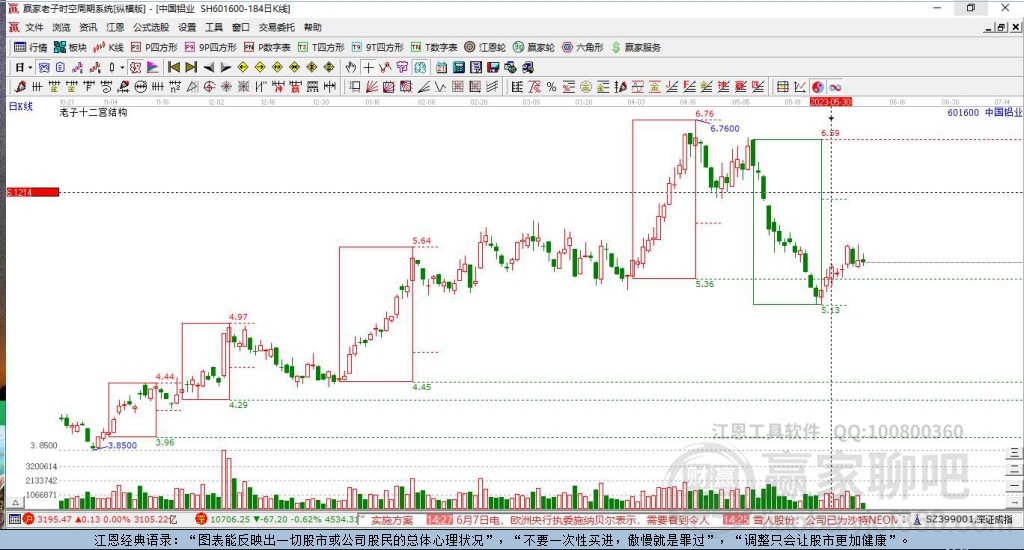Viewport: 1024px width, 550px height.
Task: Select the 2023-05-30 date marker
Action: click(x=831, y=102)
